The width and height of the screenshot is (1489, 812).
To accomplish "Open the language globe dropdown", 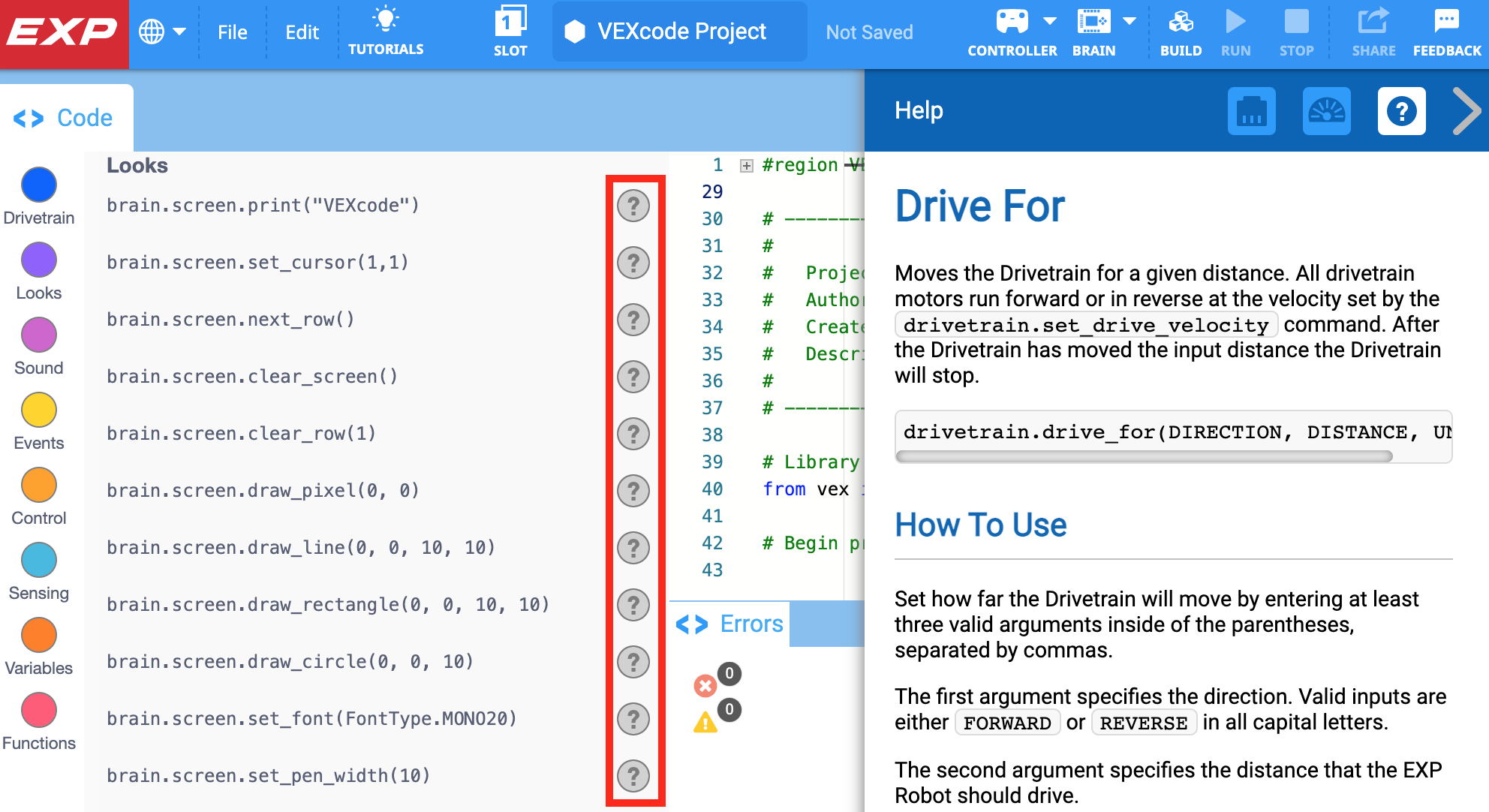I will [162, 32].
